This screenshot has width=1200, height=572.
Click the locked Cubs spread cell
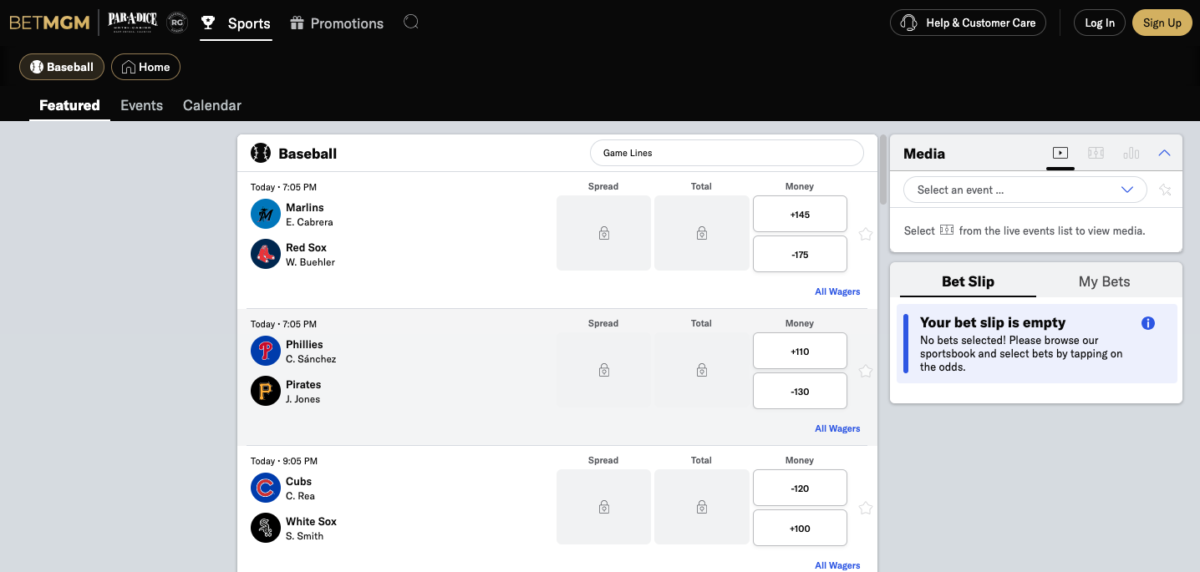(x=604, y=507)
